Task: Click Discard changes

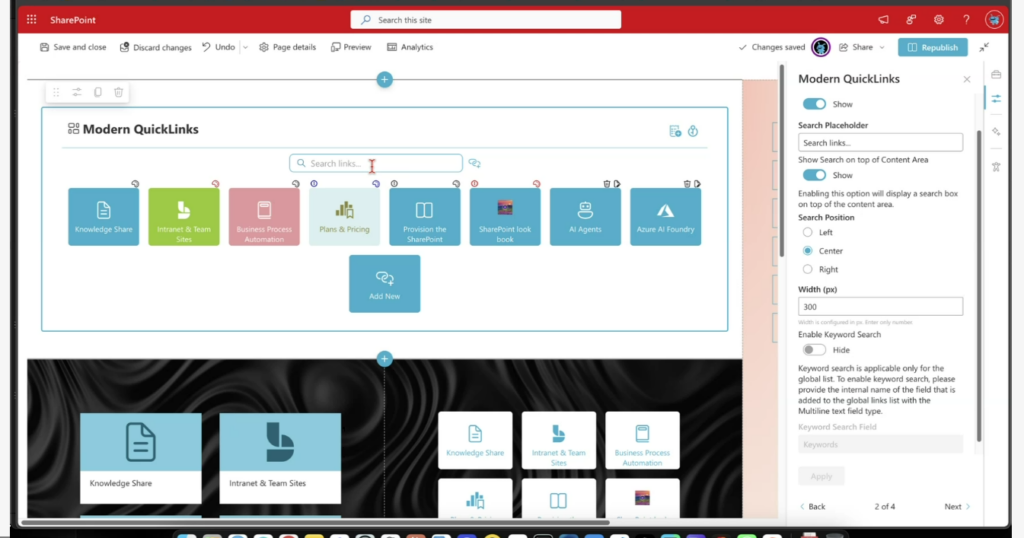Action: click(x=155, y=47)
